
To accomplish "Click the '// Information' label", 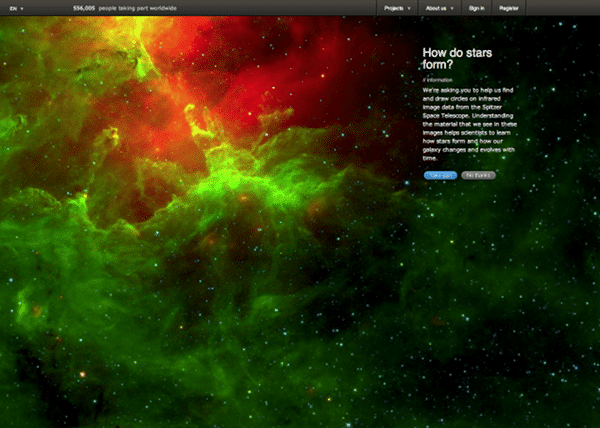I will [x=437, y=77].
